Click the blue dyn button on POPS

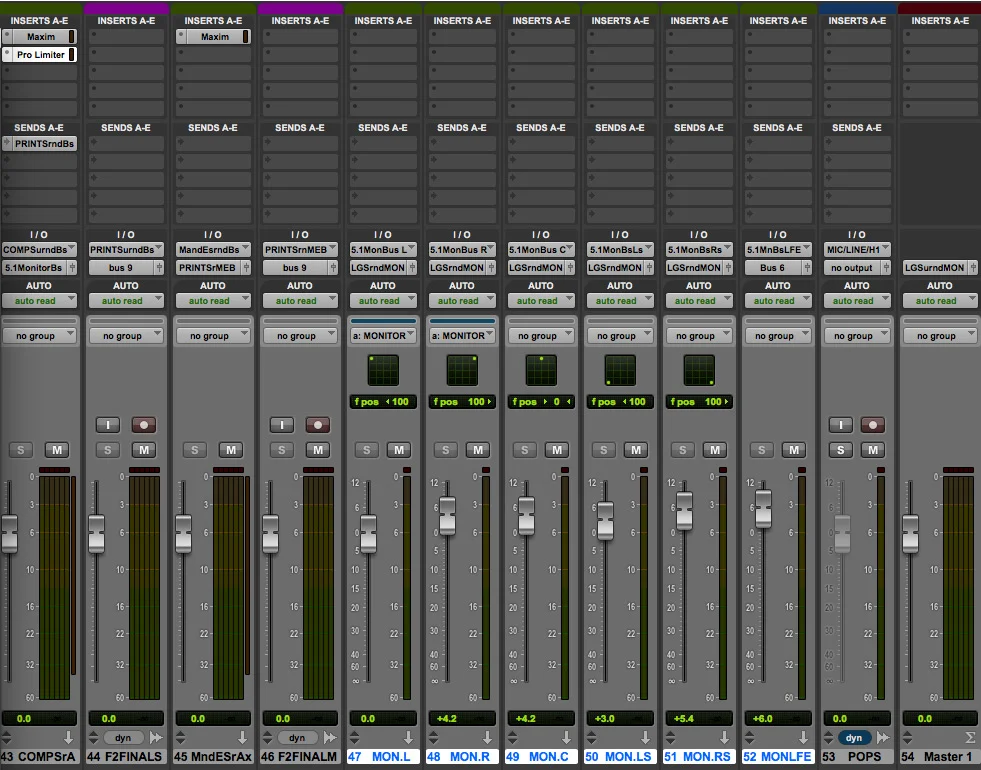[x=854, y=738]
